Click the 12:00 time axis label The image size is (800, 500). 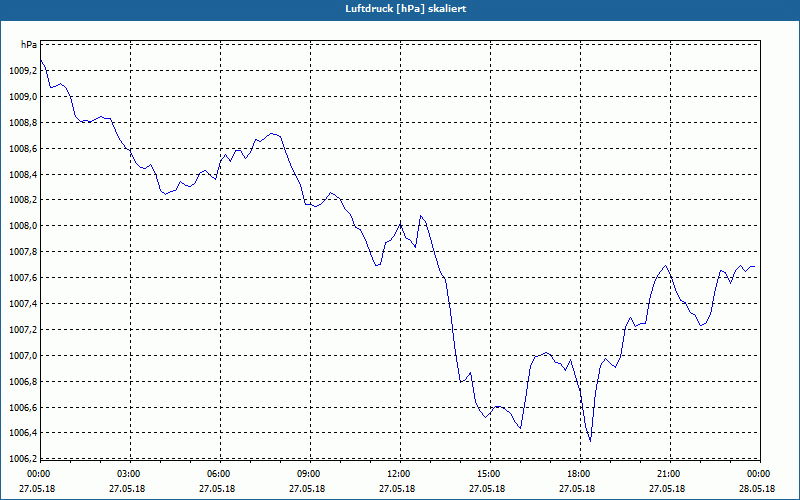[399, 474]
